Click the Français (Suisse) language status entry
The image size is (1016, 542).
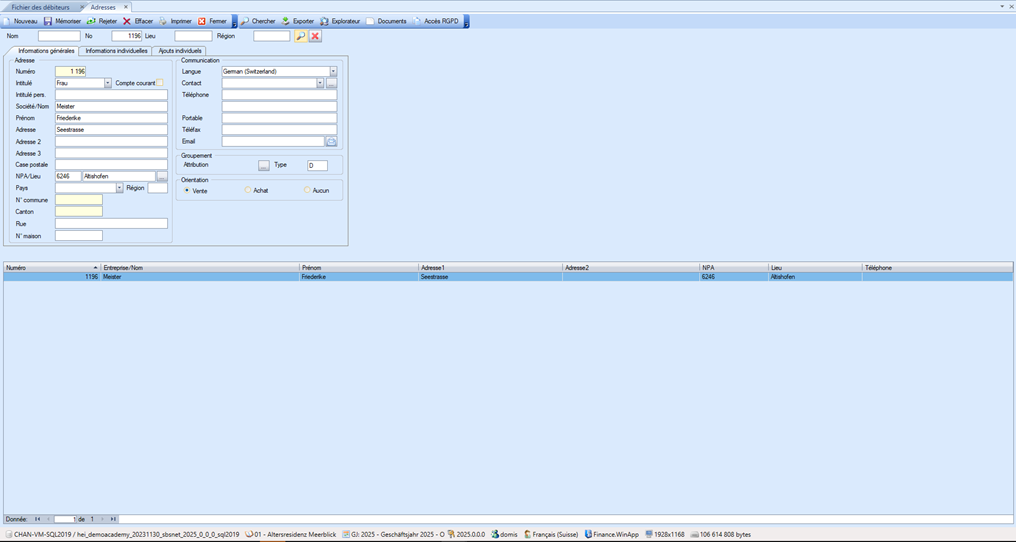coord(551,534)
